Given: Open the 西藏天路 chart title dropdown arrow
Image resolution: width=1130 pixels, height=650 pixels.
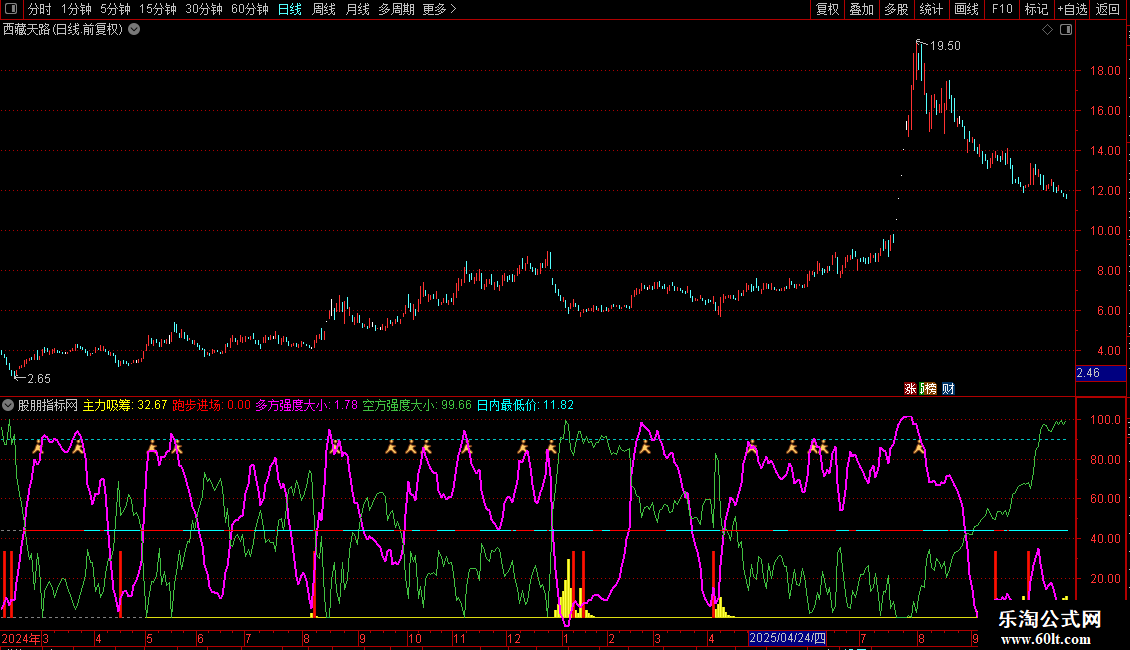Looking at the screenshot, I should [x=134, y=30].
